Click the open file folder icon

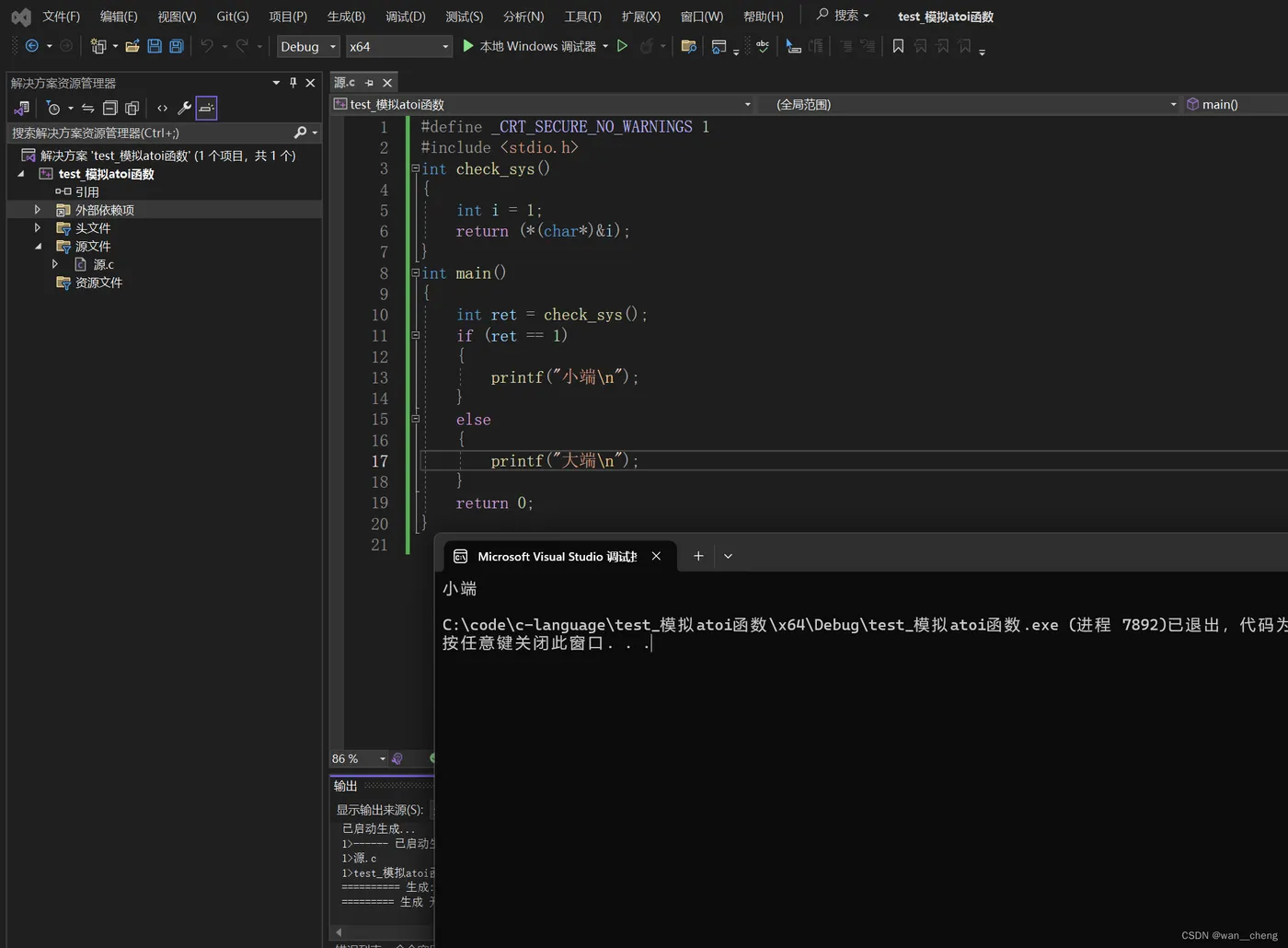click(x=132, y=46)
